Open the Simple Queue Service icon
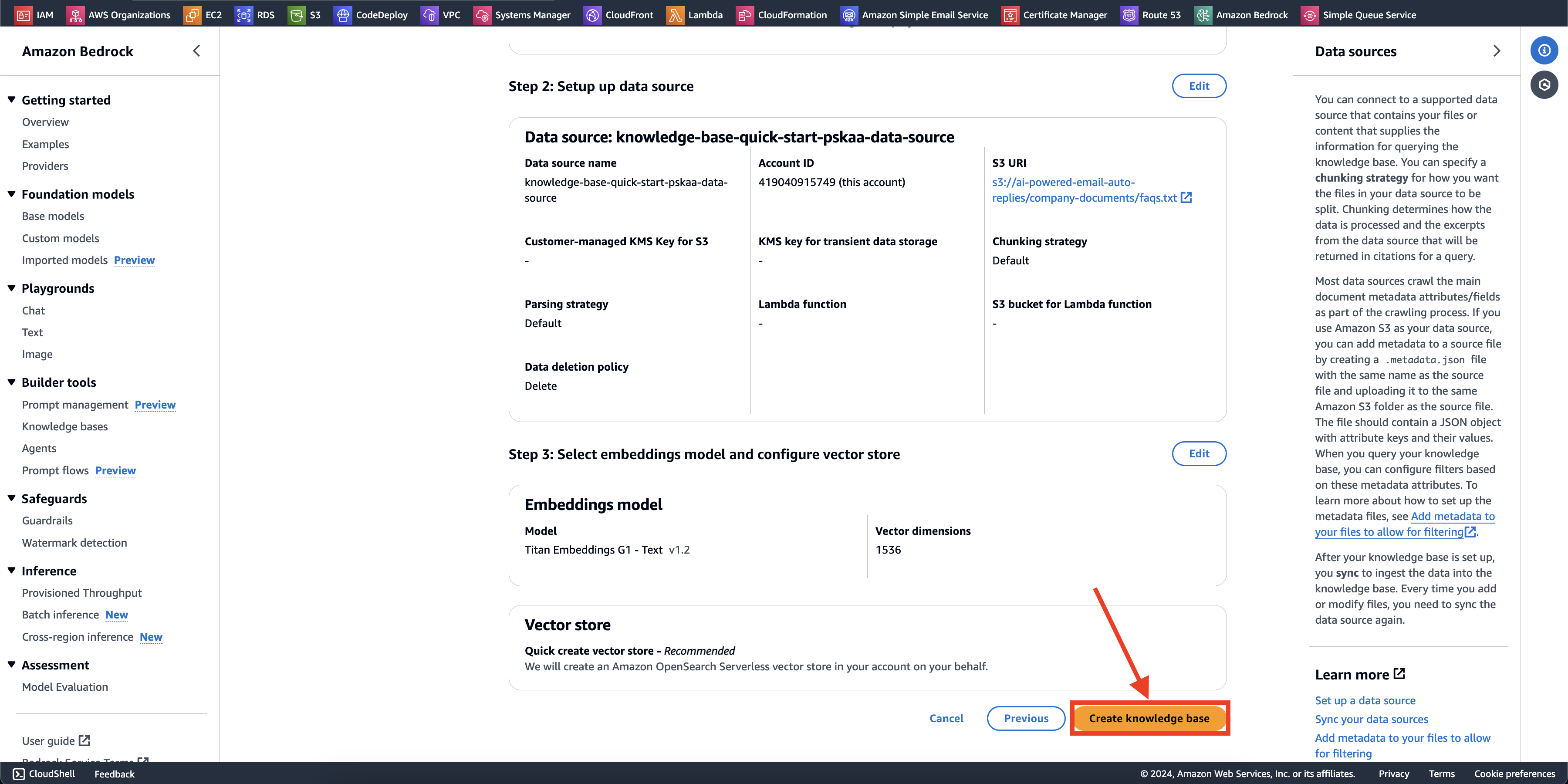This screenshot has width=1568, height=784. click(x=1309, y=15)
